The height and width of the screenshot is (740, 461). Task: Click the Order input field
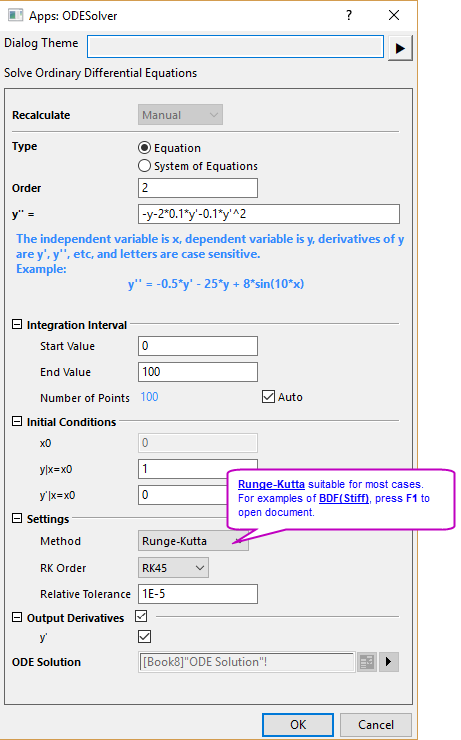click(x=198, y=188)
